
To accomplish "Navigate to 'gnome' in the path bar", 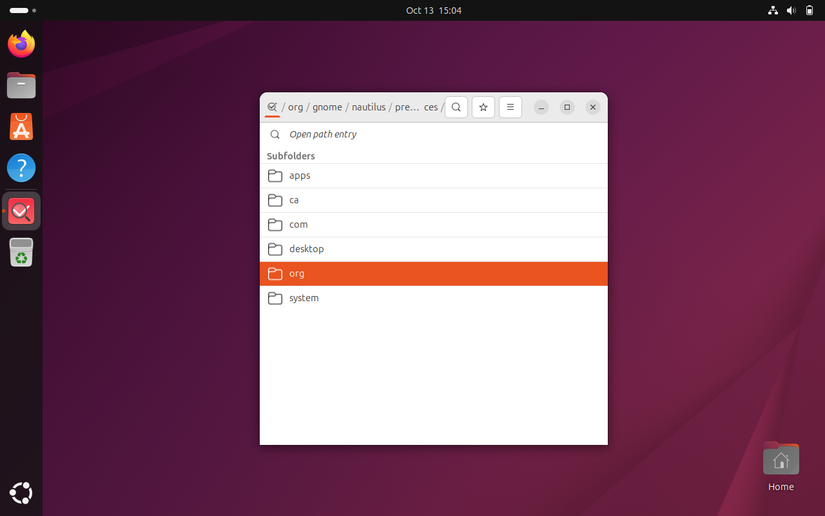I will pyautogui.click(x=327, y=107).
